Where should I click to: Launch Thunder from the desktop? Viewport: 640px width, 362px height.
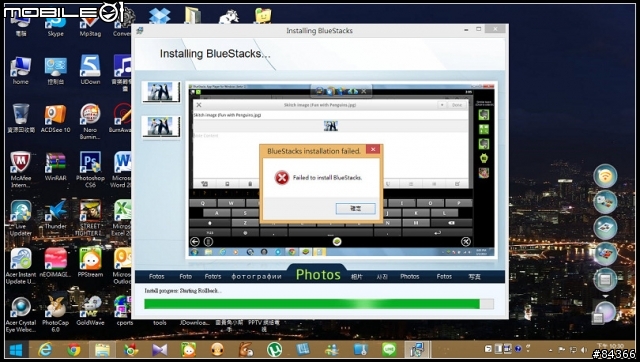coord(56,215)
